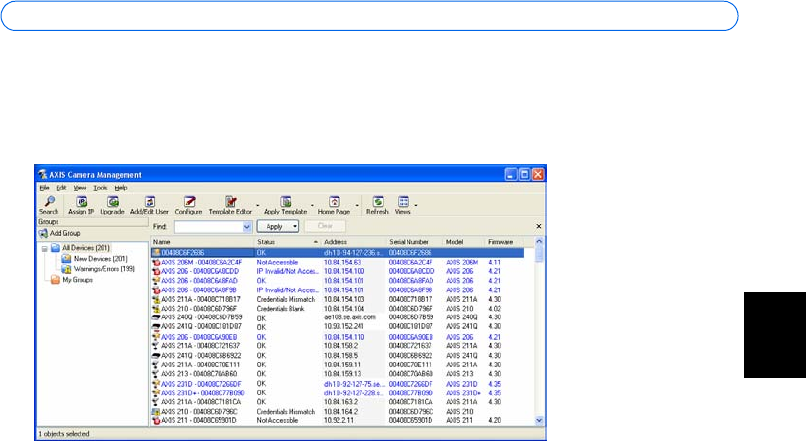Open the Template Editor
This screenshot has width=806, height=441.
point(231,204)
